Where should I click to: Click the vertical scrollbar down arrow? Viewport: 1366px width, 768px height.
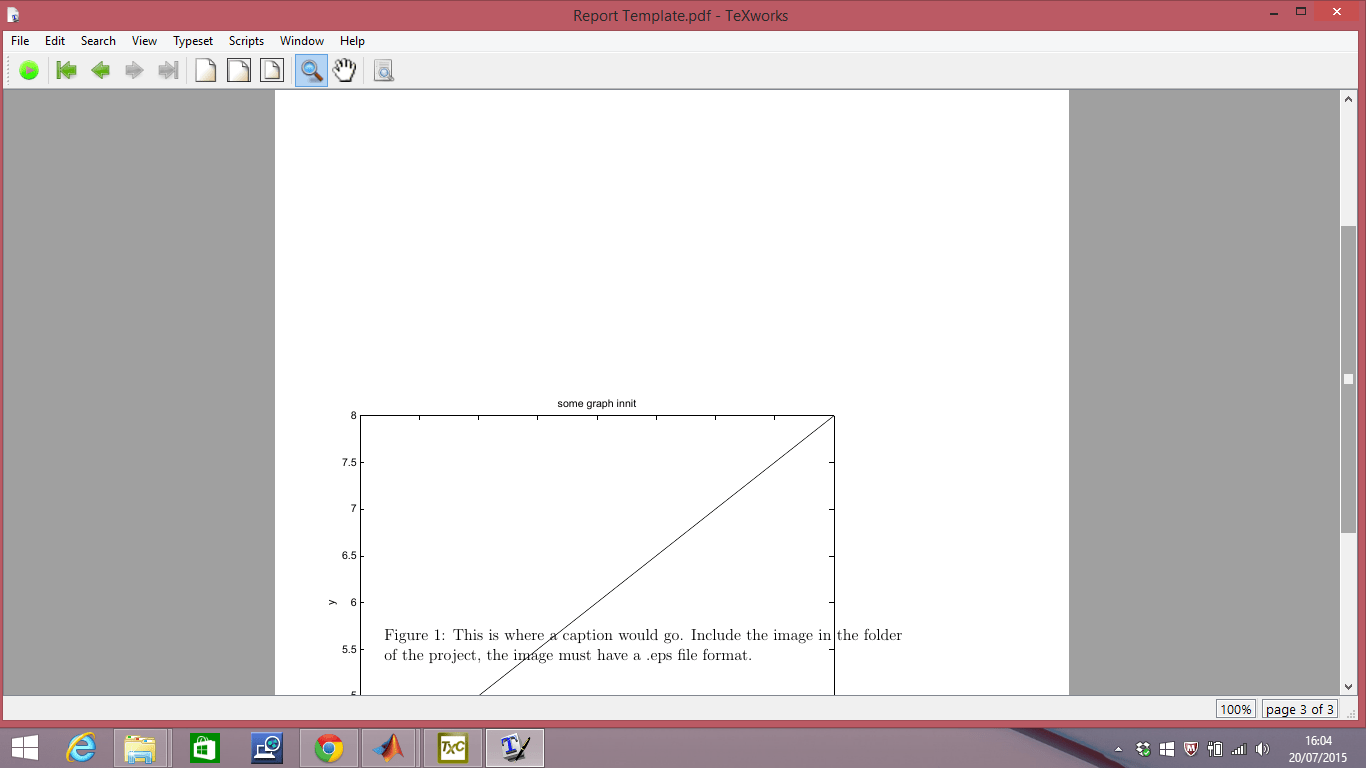pos(1349,687)
